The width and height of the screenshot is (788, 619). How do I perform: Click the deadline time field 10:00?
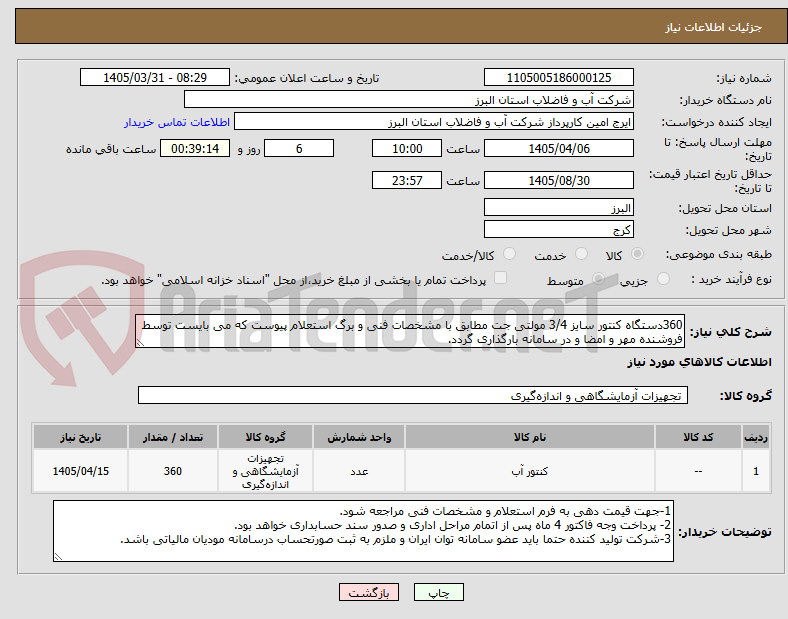point(407,148)
